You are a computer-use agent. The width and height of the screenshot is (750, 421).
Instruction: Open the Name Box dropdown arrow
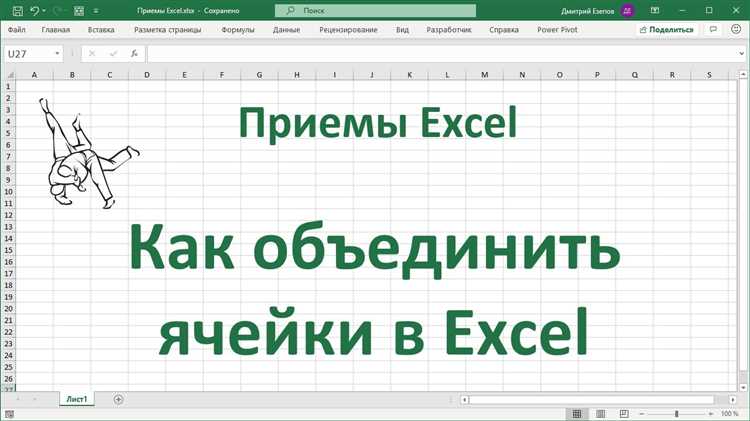[57, 54]
